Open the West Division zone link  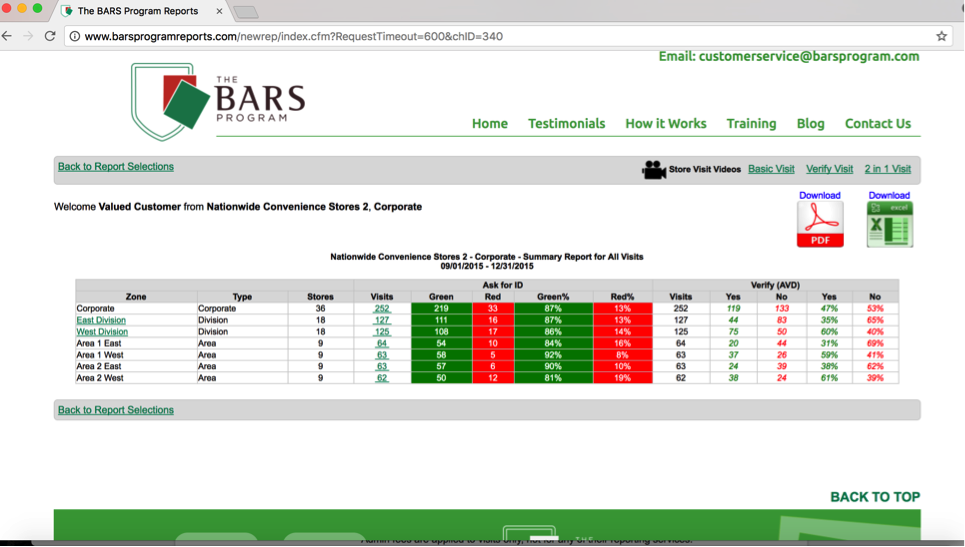point(102,332)
